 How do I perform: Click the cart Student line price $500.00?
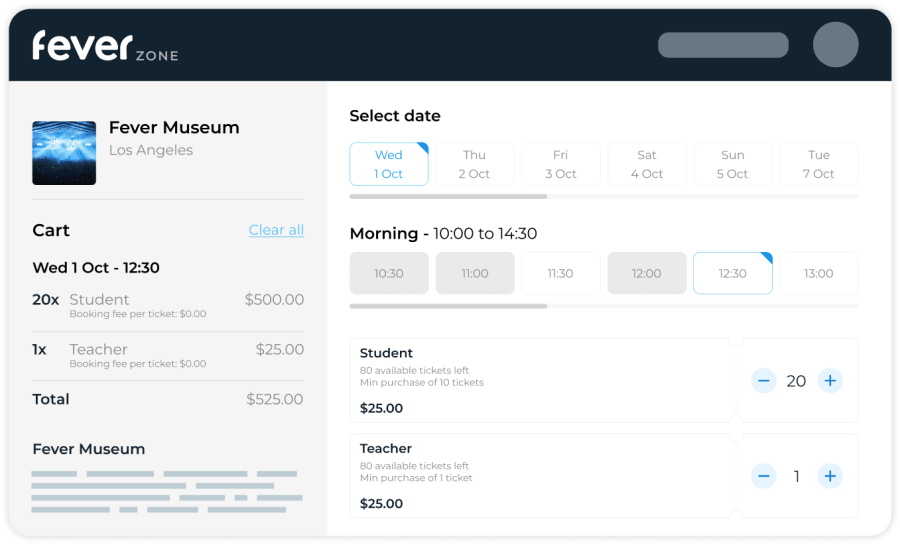tap(274, 299)
